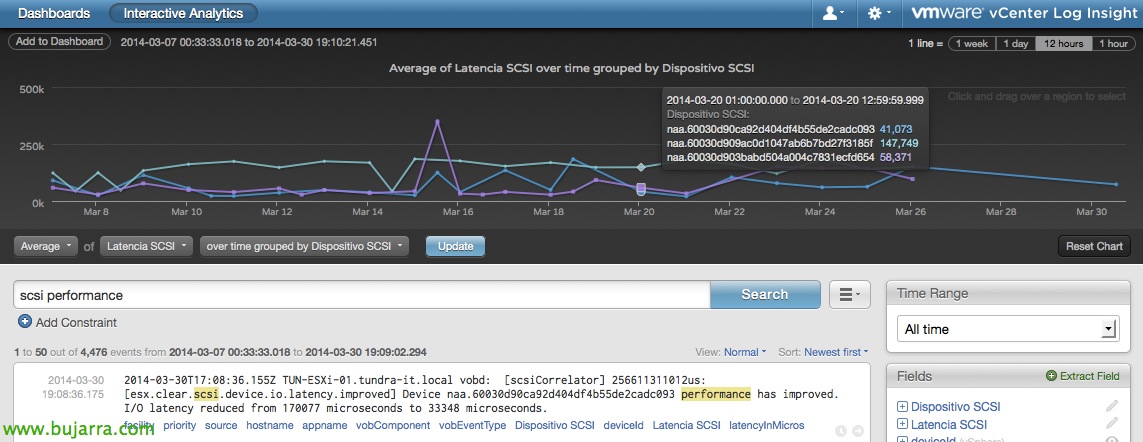Click Dispositivo SCSI link in event row

point(555,425)
